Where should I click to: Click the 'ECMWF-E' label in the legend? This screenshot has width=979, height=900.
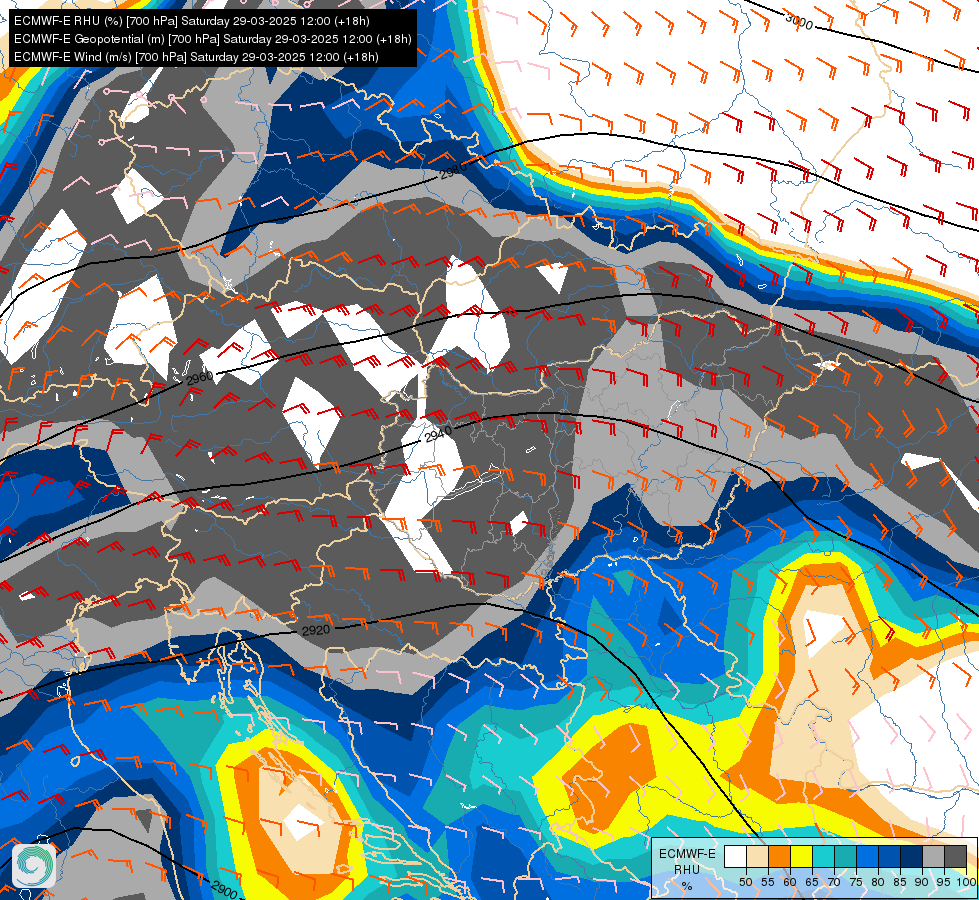coord(687,854)
